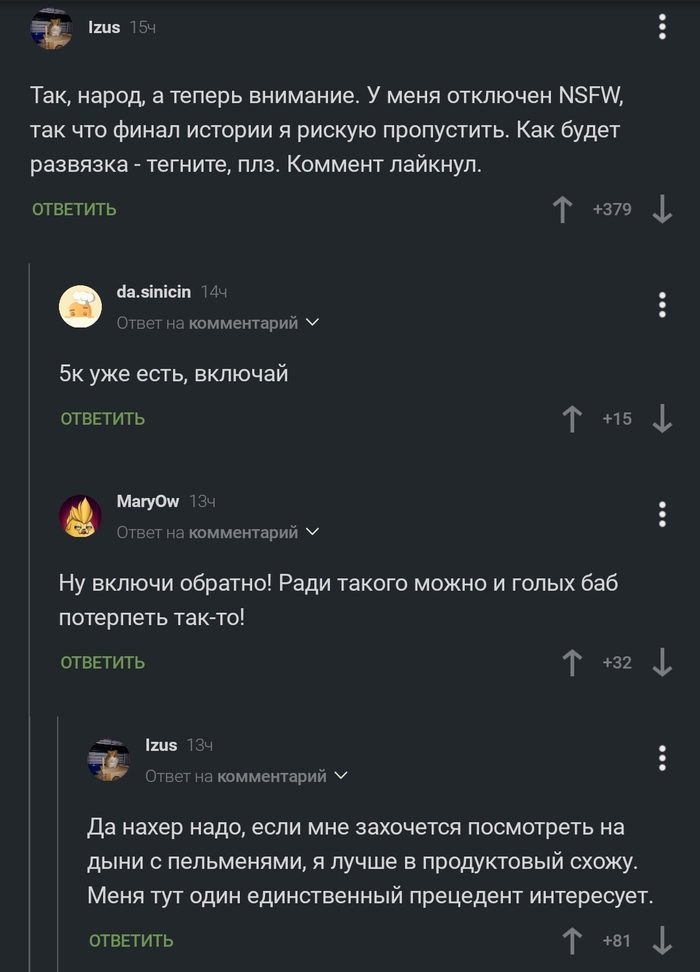
Task: Upvote MaryOw's comment
Action: (572, 662)
